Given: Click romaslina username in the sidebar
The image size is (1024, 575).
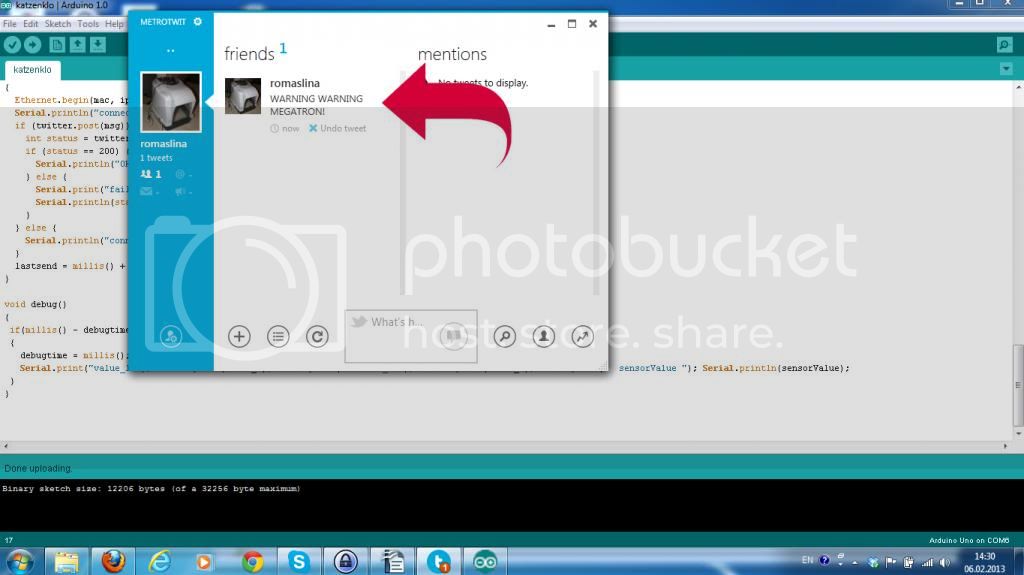Looking at the screenshot, I should pos(163,144).
